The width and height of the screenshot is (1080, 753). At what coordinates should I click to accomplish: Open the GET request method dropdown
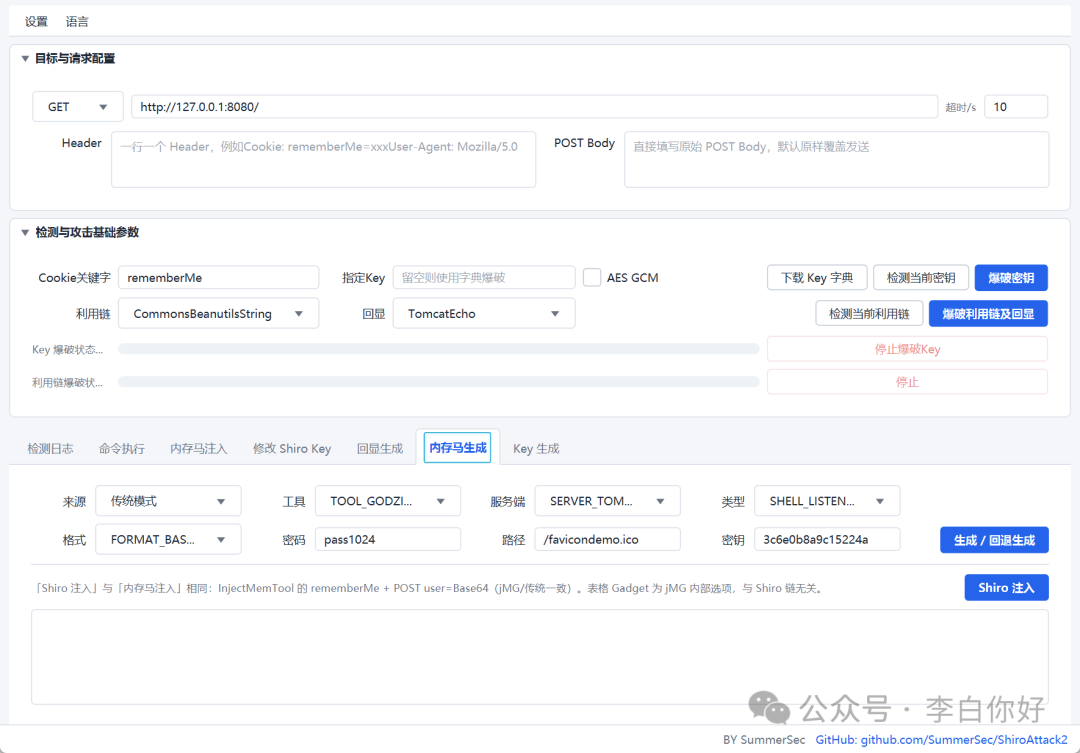tap(78, 107)
